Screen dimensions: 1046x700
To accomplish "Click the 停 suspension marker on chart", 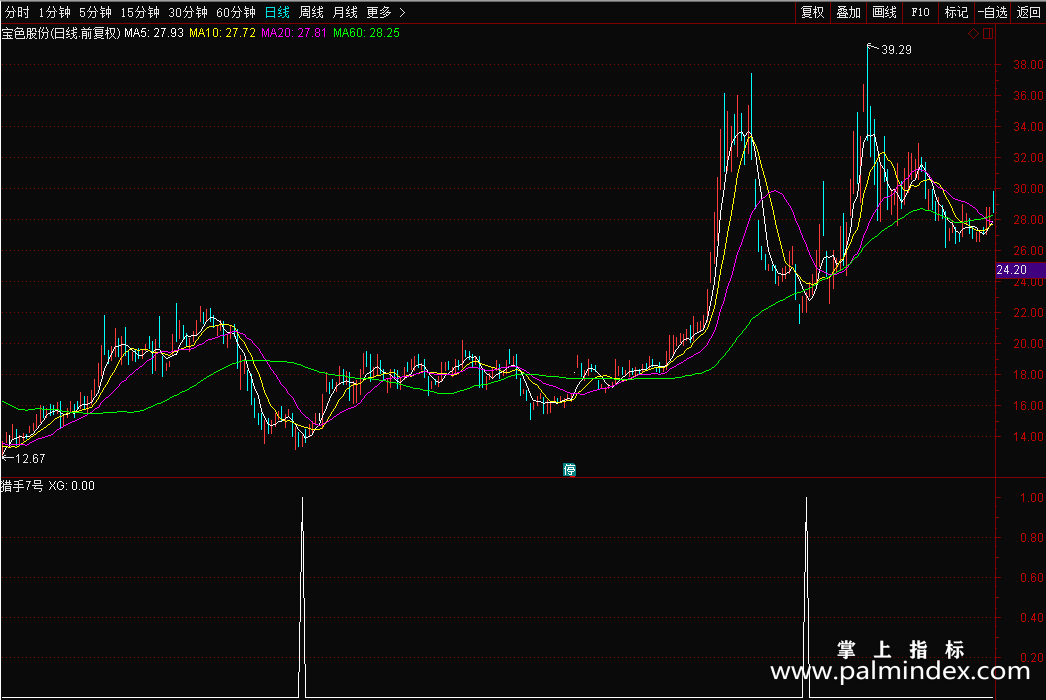I will (x=569, y=470).
